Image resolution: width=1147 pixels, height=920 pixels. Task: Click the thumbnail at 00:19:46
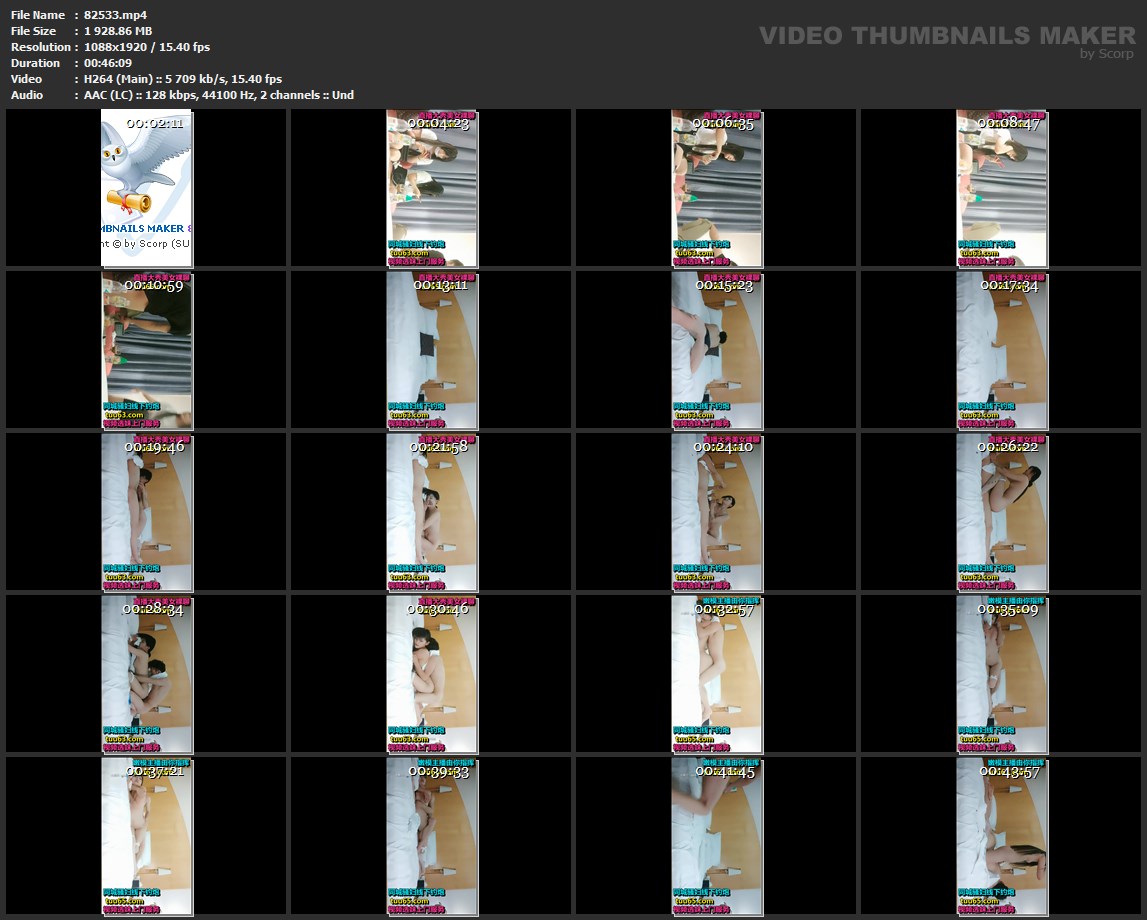147,512
